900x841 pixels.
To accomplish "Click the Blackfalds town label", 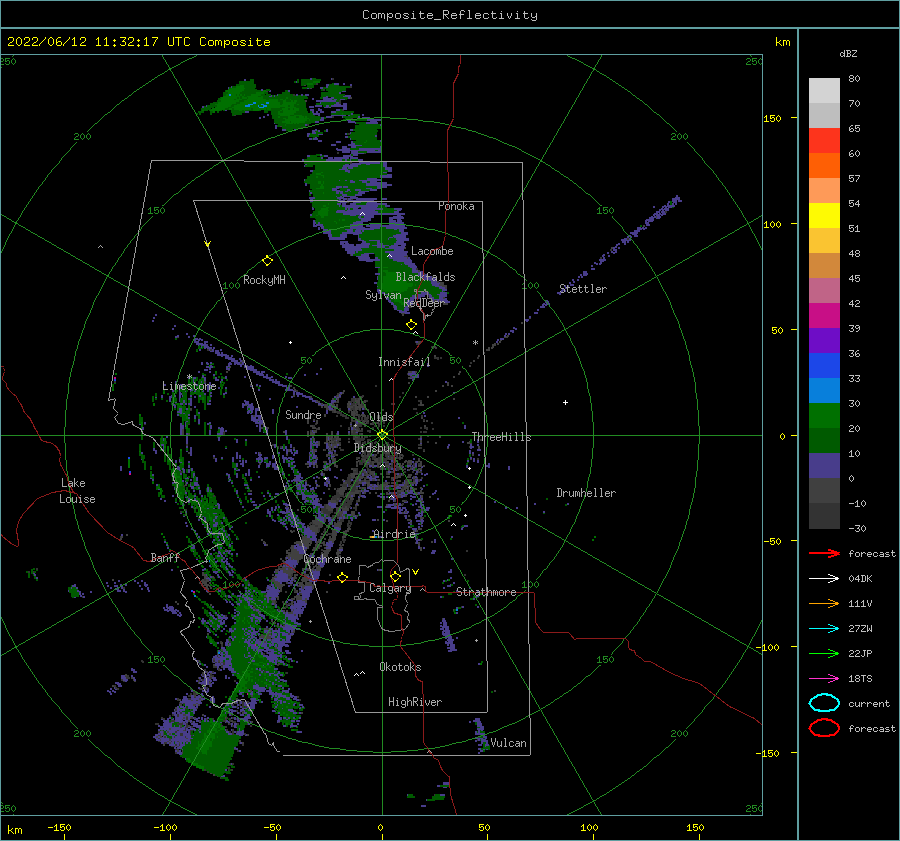I will coord(425,277).
